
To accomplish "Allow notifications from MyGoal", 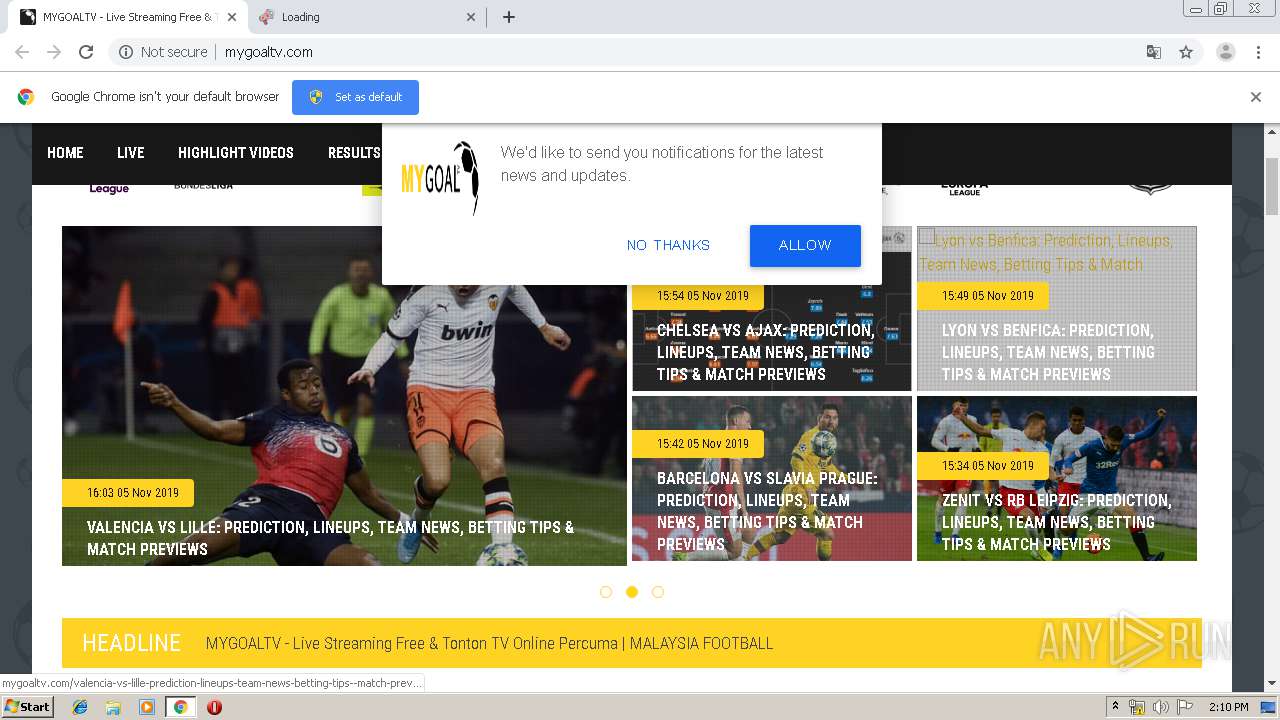I will [805, 245].
